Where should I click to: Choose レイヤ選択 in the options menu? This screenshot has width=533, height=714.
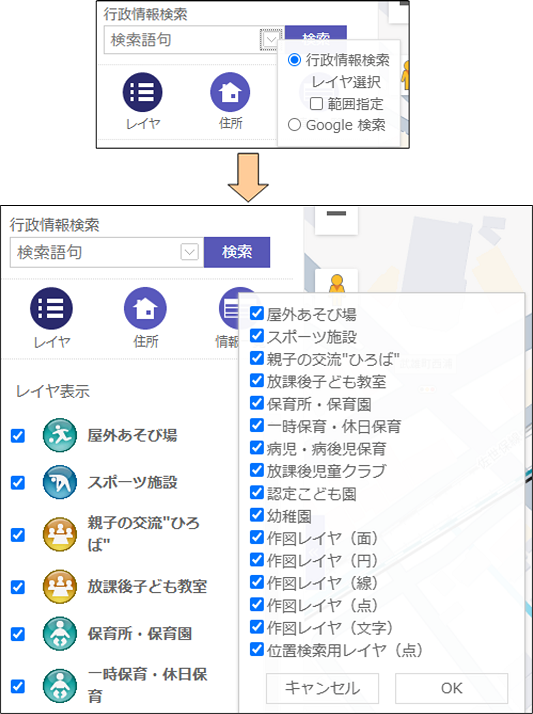point(346,82)
